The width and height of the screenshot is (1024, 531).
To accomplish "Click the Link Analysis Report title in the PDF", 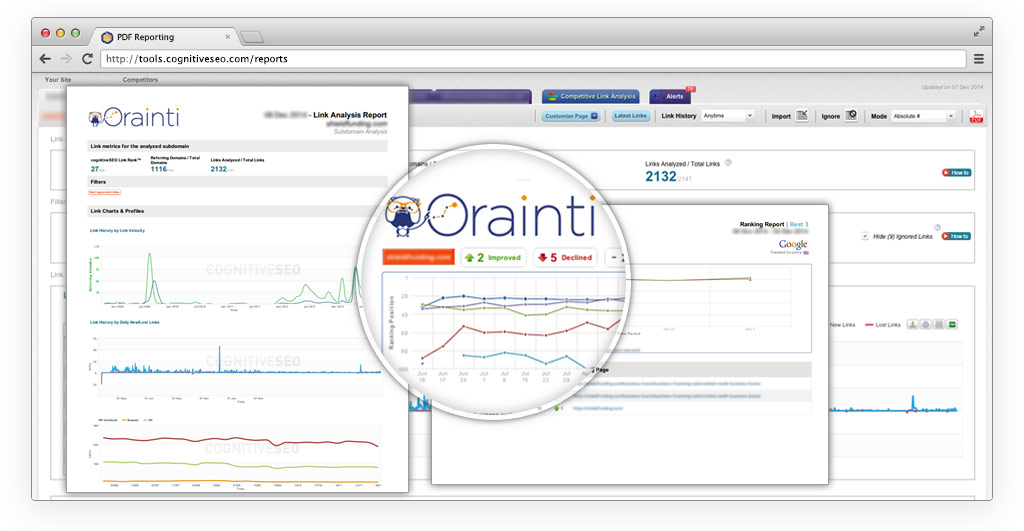I will tap(350, 115).
